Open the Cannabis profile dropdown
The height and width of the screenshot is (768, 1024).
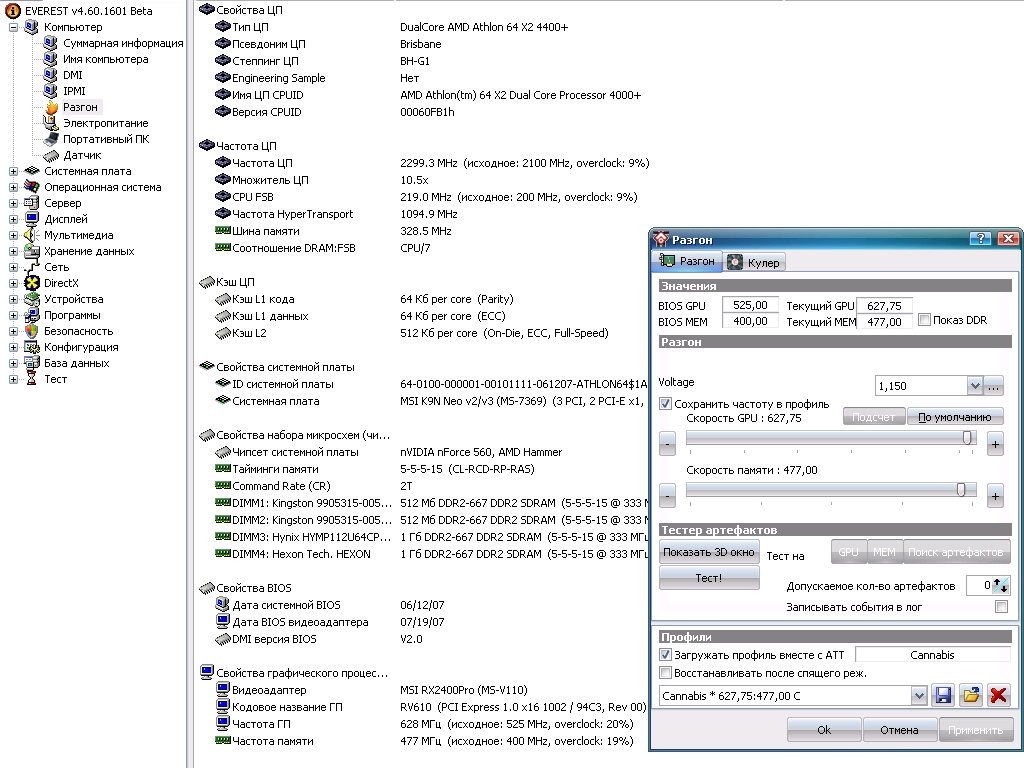[x=919, y=696]
